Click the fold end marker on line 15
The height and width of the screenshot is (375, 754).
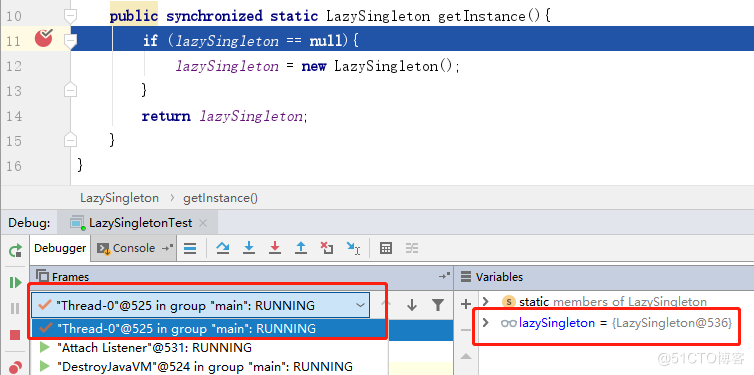[x=70, y=139]
